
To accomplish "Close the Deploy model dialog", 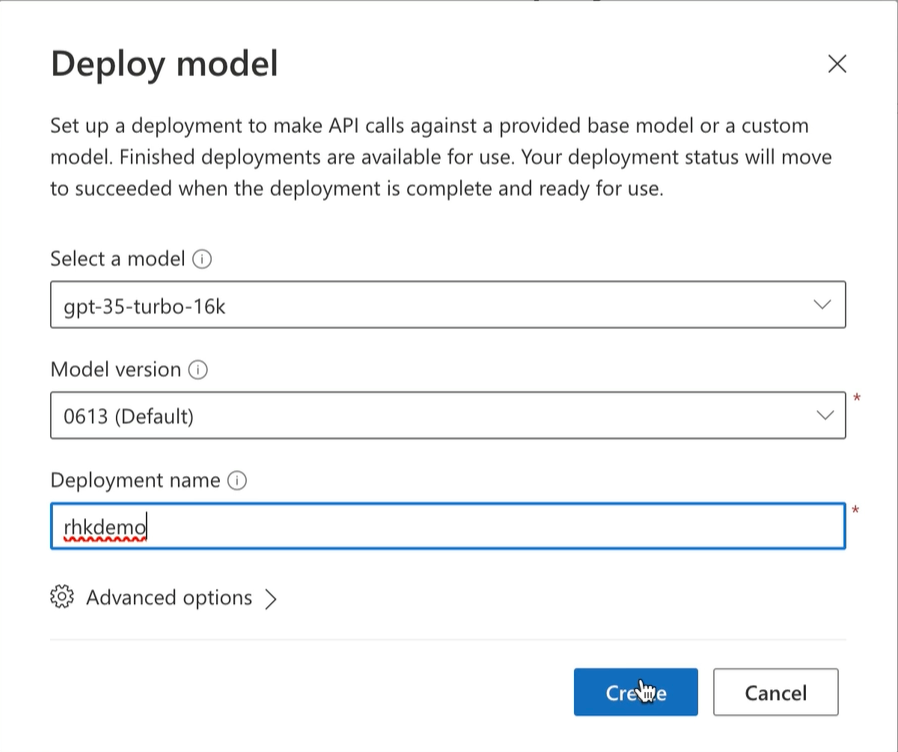I will 837,64.
